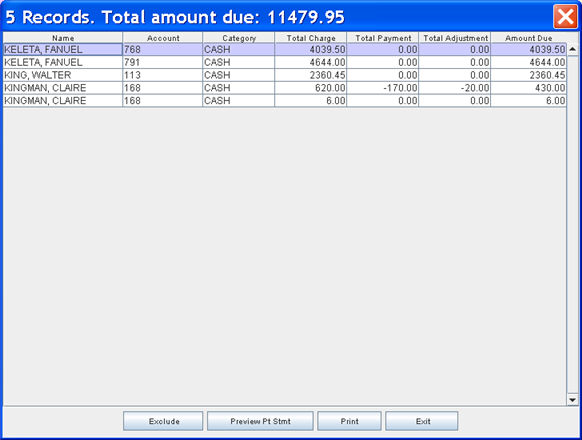Select the KING, WALTER row
The height and width of the screenshot is (440, 582).
pos(285,75)
